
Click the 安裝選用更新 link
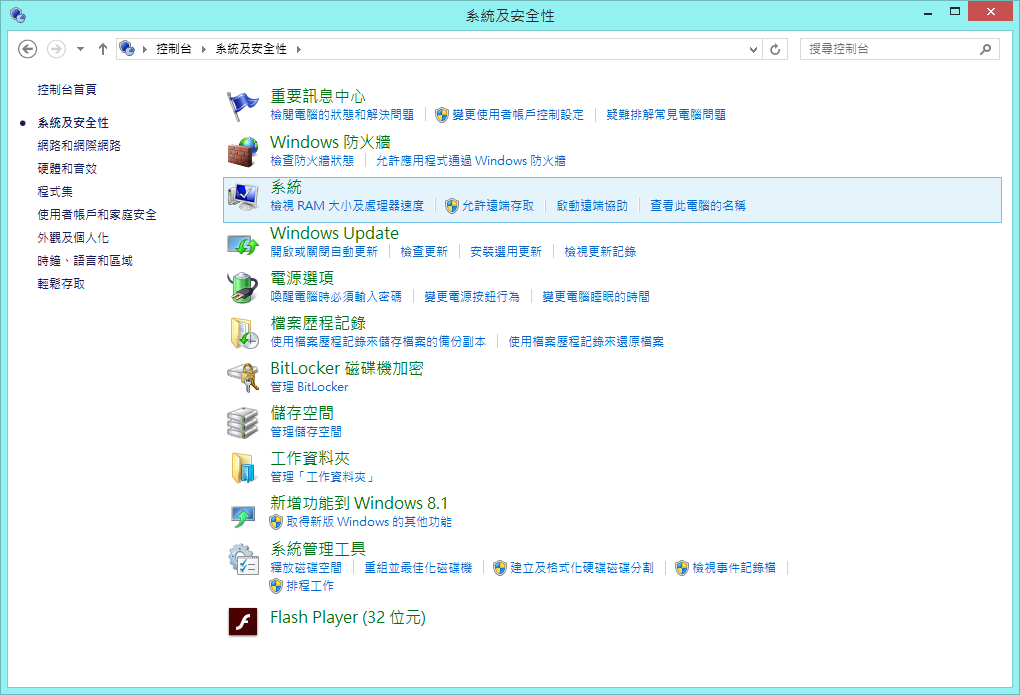tap(505, 251)
